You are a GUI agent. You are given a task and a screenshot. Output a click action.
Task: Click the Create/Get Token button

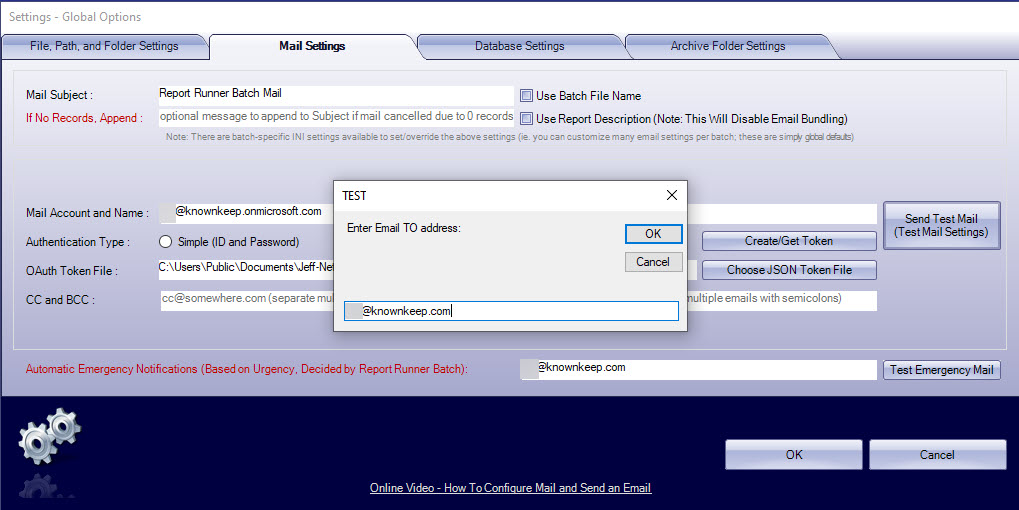click(789, 241)
